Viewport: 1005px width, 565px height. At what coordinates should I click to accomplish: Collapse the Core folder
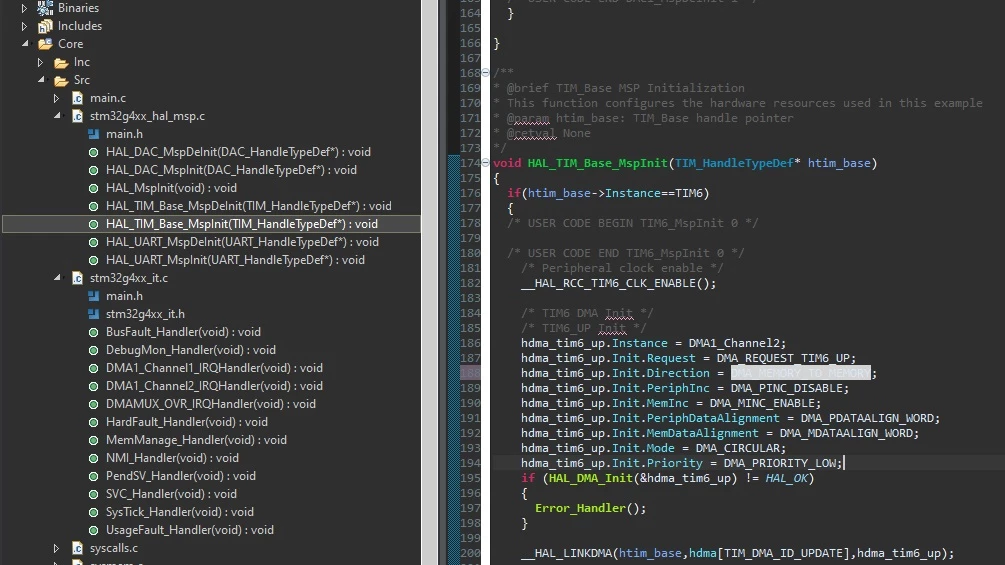coord(25,44)
